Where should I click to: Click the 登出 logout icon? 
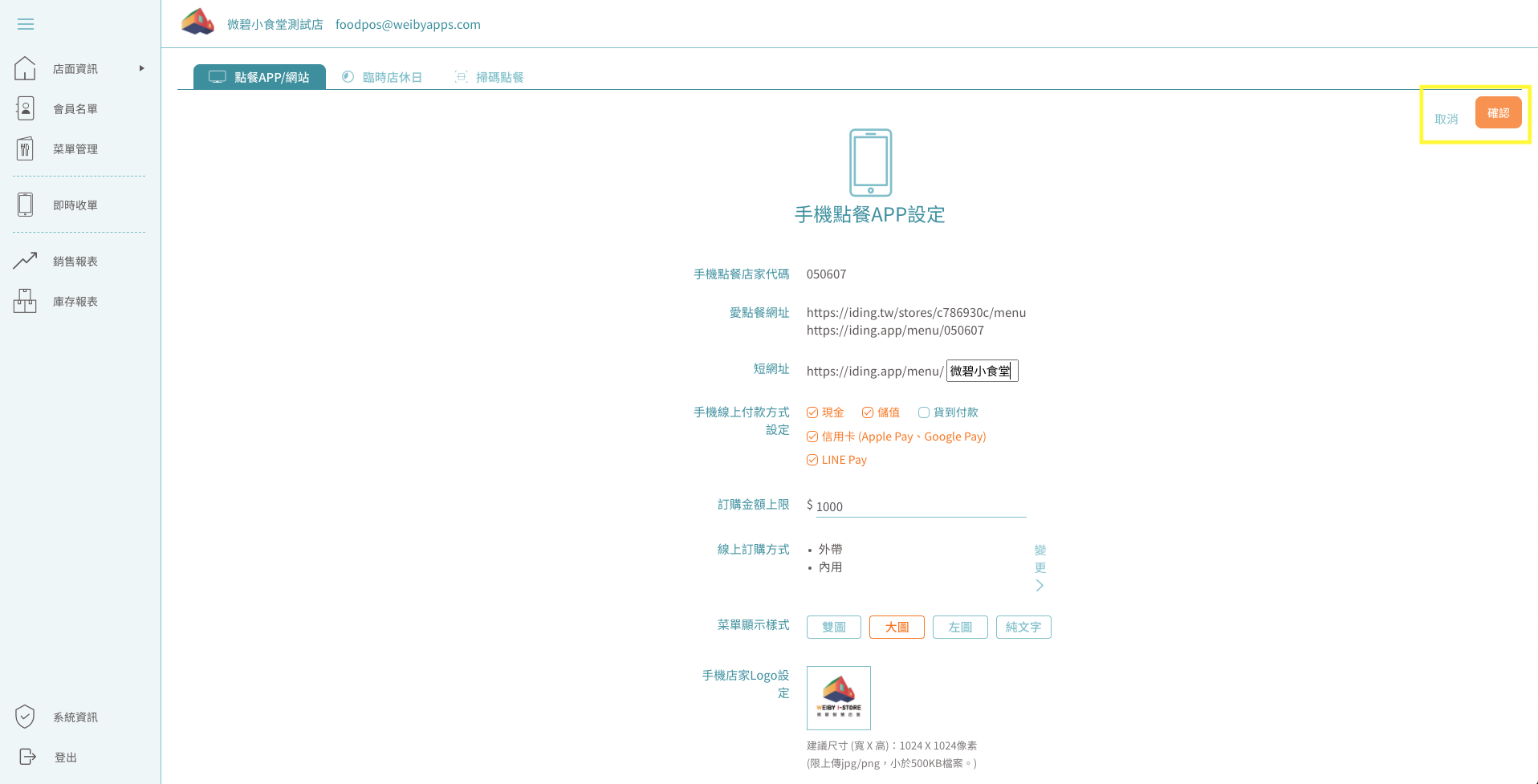point(26,757)
